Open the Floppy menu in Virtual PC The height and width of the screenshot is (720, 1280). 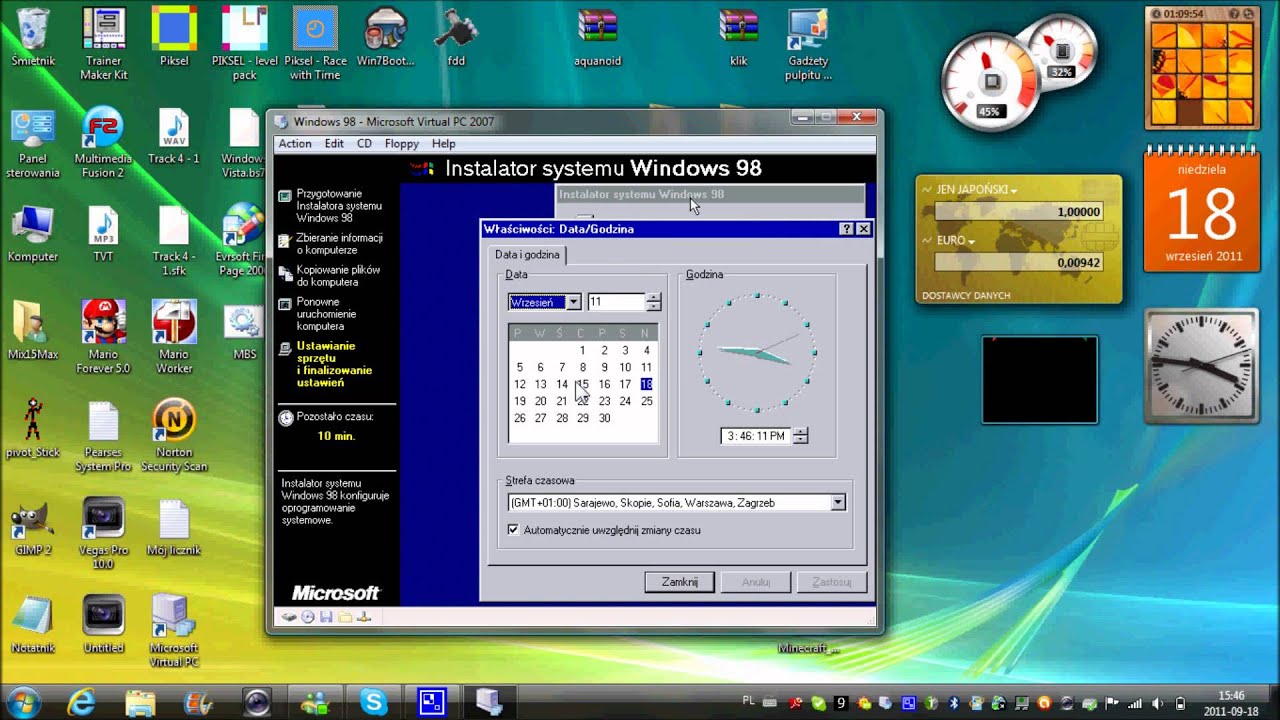402,144
